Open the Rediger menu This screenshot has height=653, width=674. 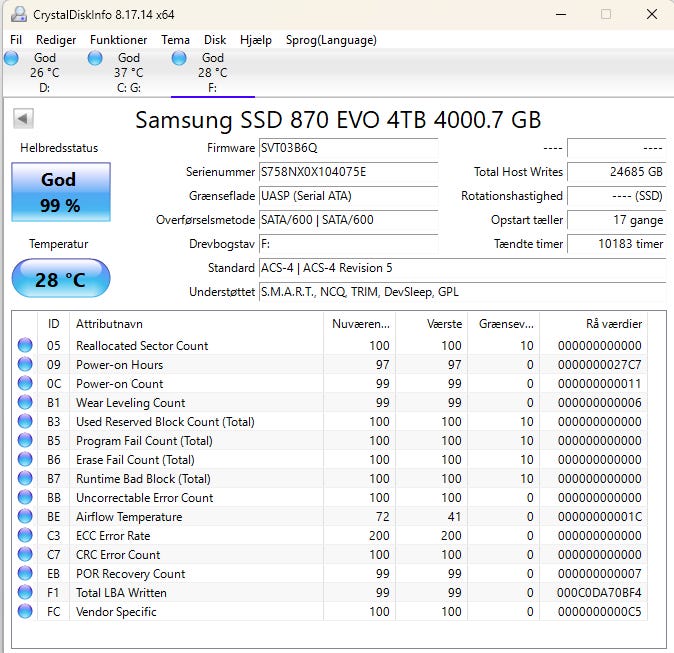pyautogui.click(x=56, y=40)
